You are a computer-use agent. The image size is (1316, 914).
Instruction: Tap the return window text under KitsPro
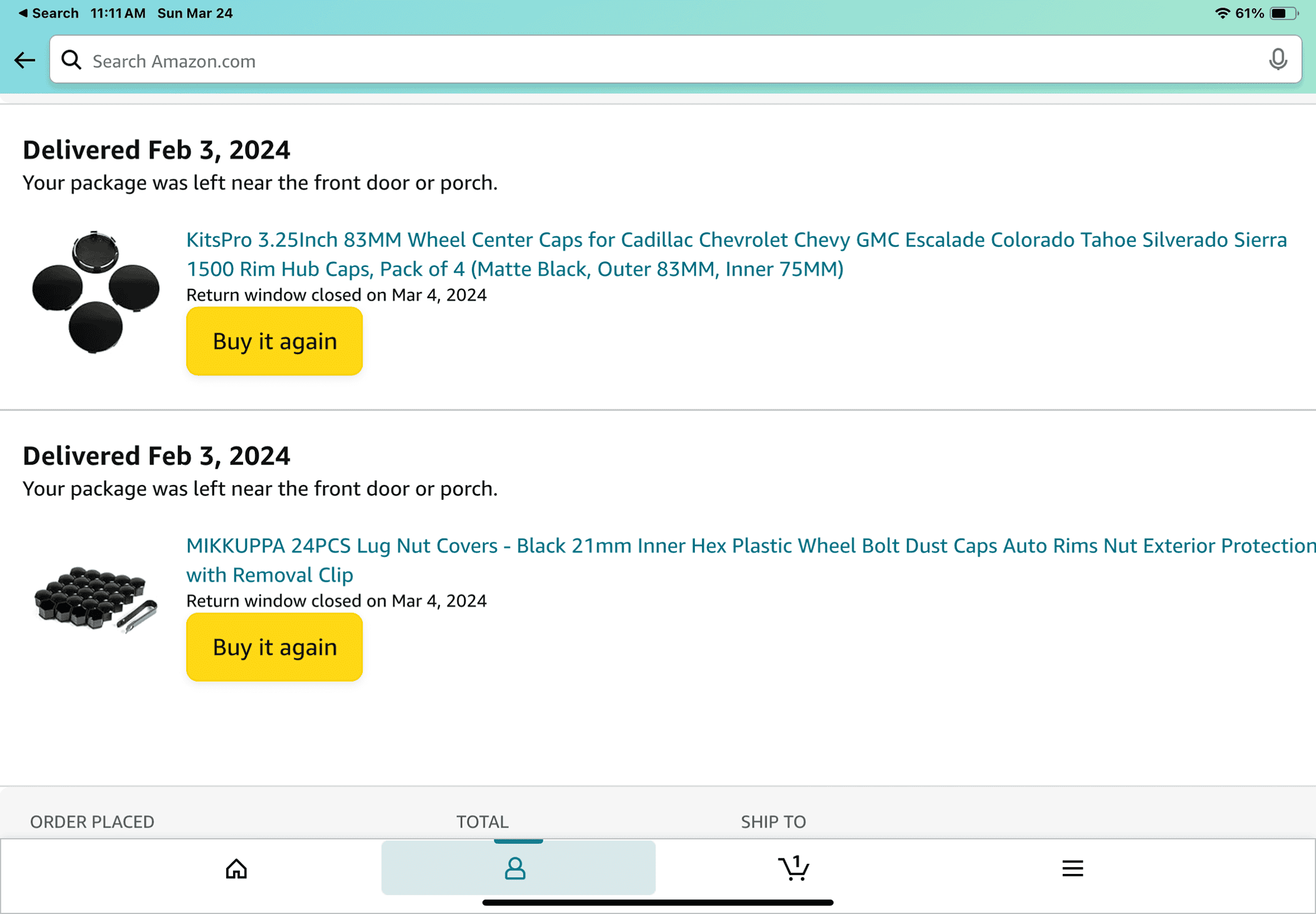(x=337, y=294)
